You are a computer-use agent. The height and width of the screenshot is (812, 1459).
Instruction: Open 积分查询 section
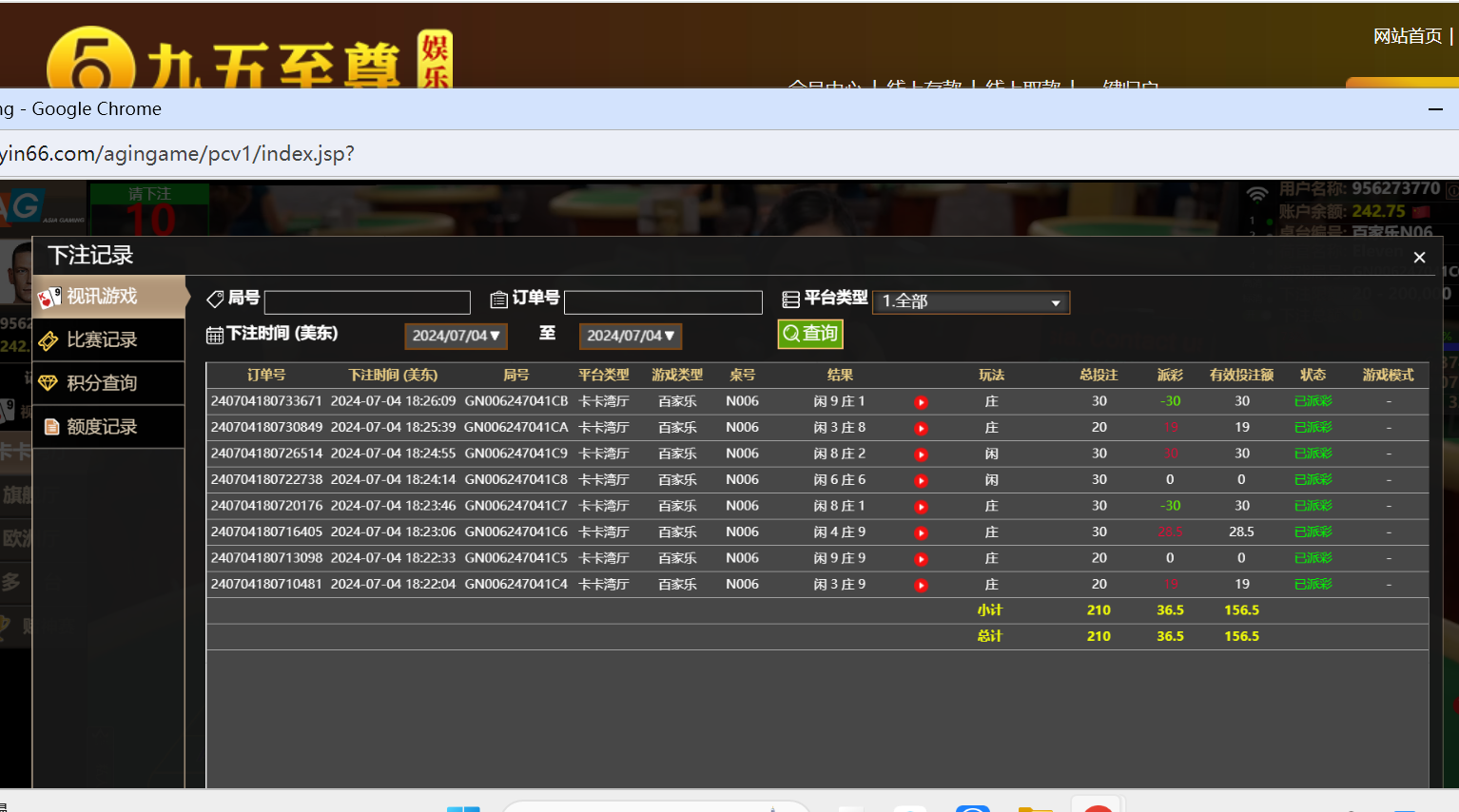click(x=109, y=383)
